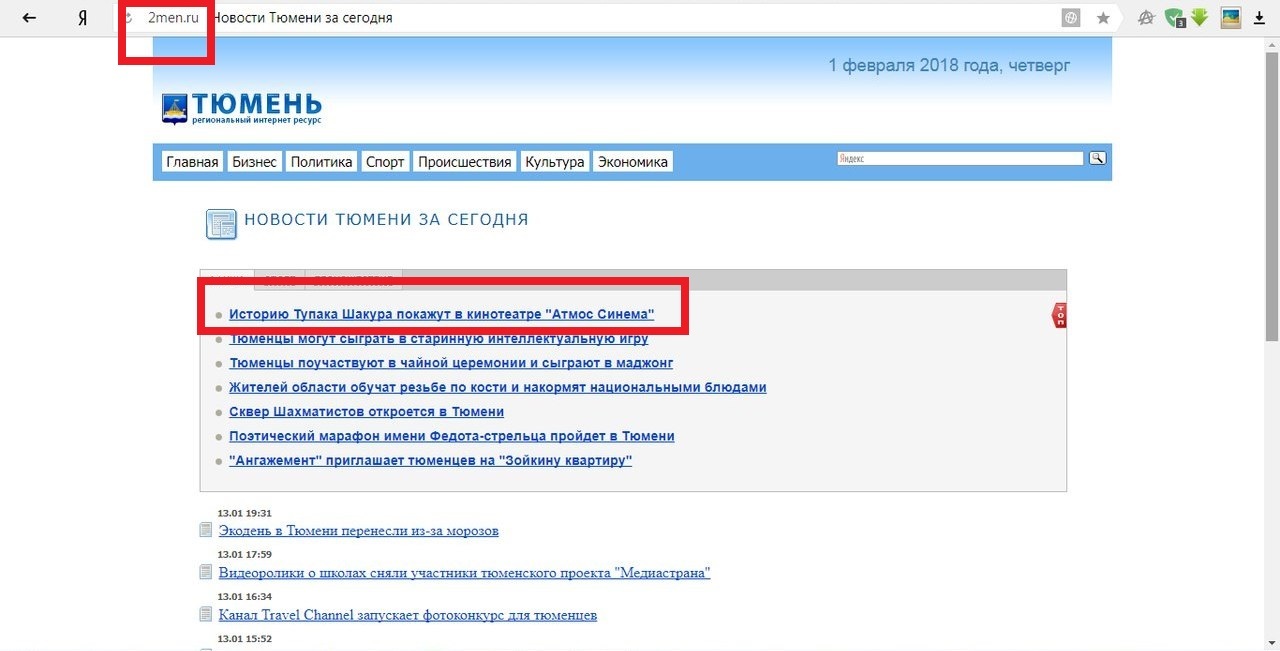Click the magnifier search button next to the Yandex field
Viewport: 1280px width, 651px height.
click(1097, 158)
